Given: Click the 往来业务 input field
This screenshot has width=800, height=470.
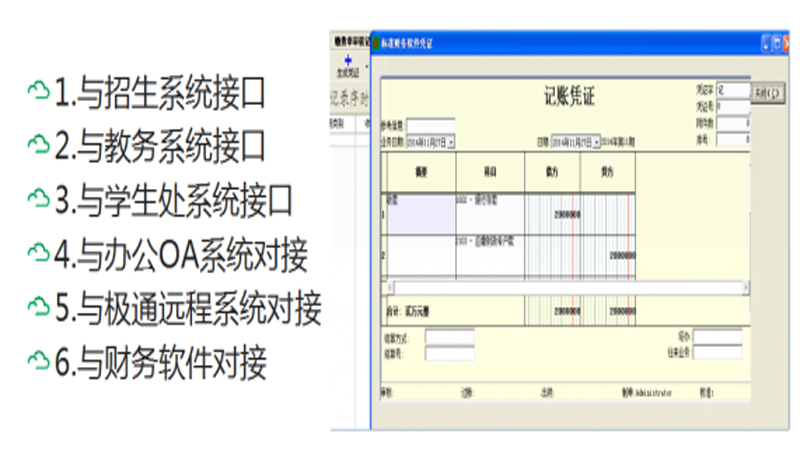Looking at the screenshot, I should (x=718, y=352).
